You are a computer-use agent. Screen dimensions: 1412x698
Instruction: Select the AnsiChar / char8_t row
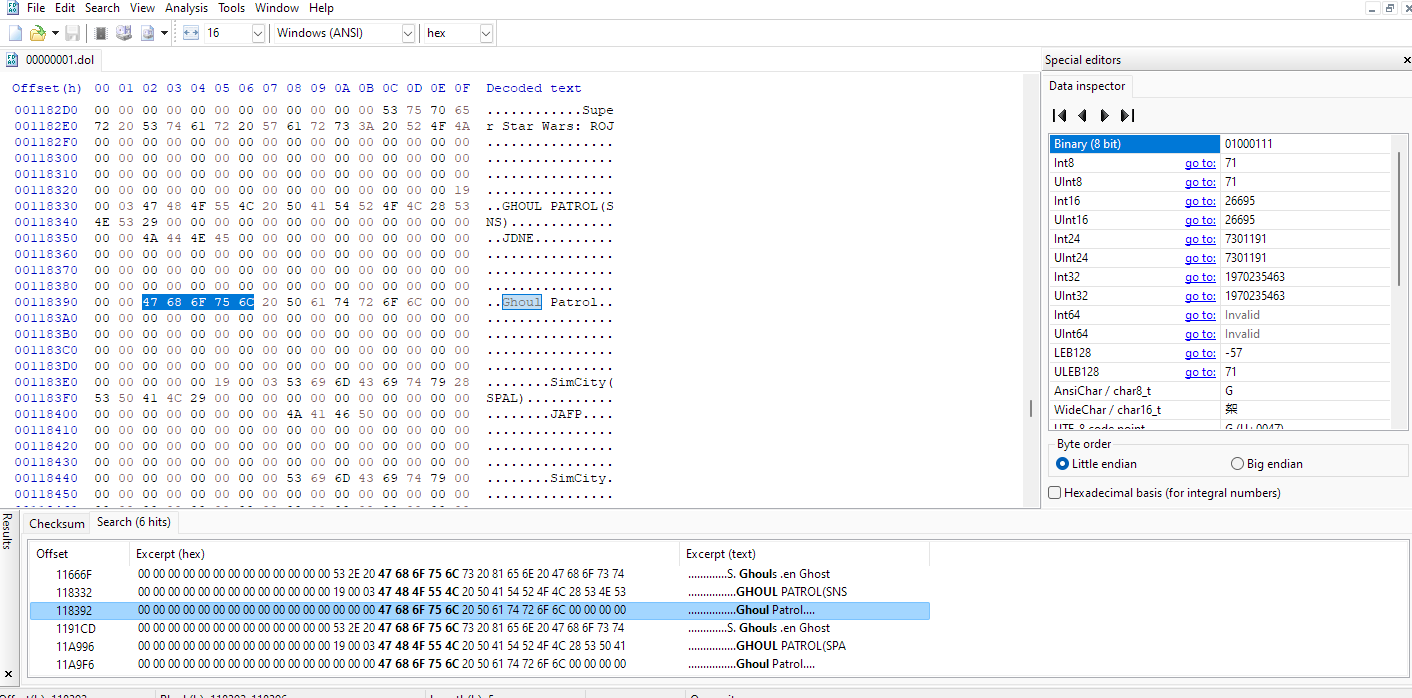coord(1219,391)
